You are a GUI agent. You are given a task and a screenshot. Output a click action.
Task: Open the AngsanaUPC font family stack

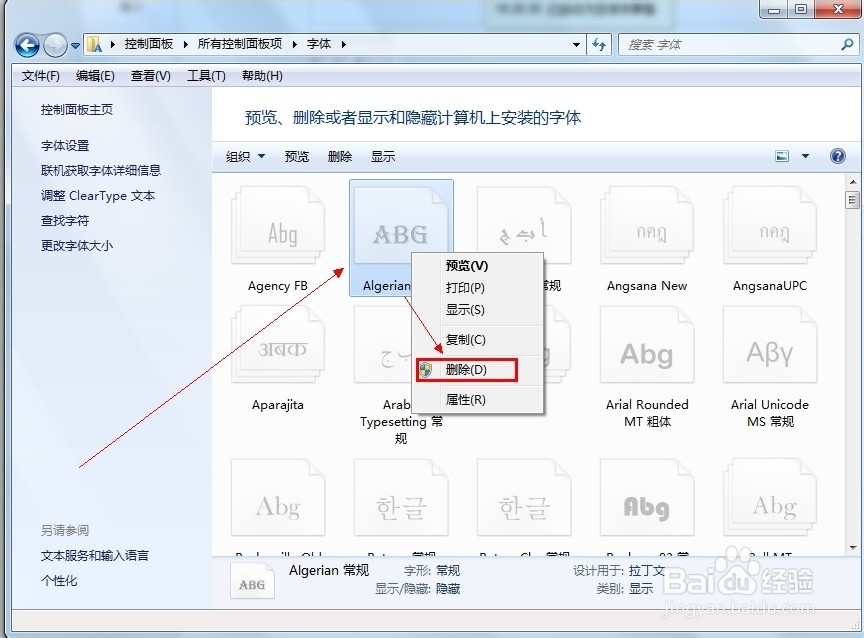pyautogui.click(x=769, y=230)
